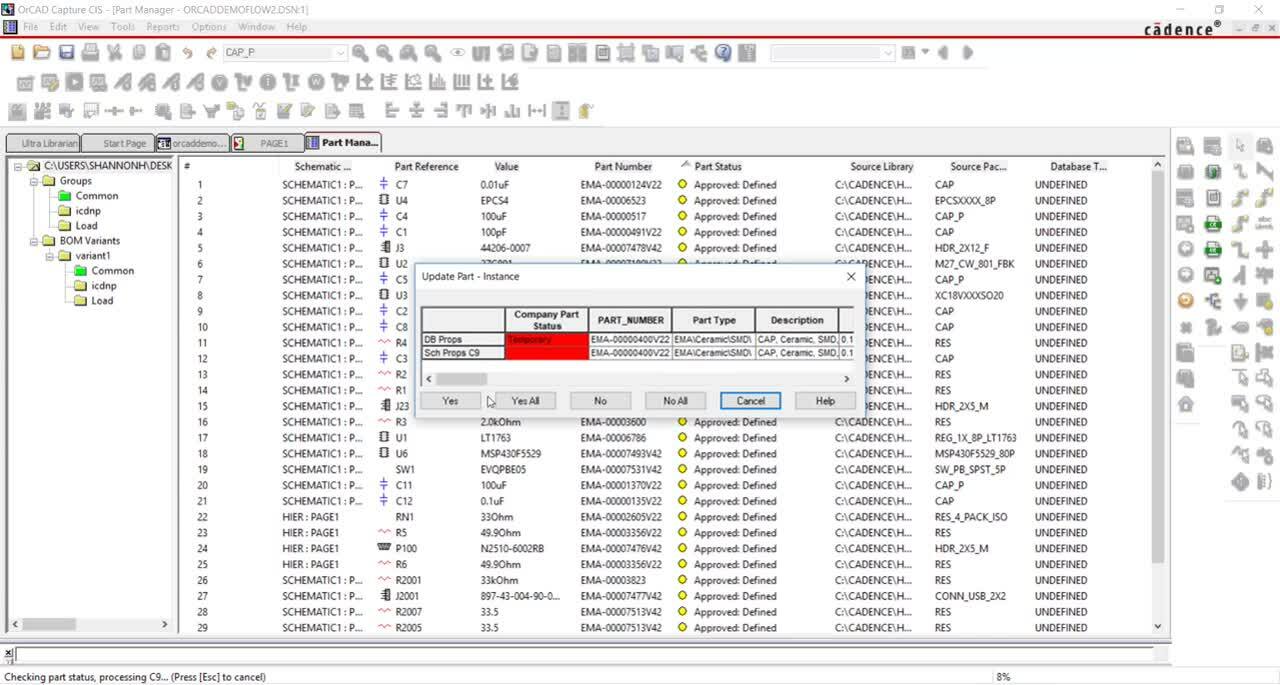Click Cancel in Update Part dialog
The height and width of the screenshot is (685, 1280).
click(x=750, y=401)
